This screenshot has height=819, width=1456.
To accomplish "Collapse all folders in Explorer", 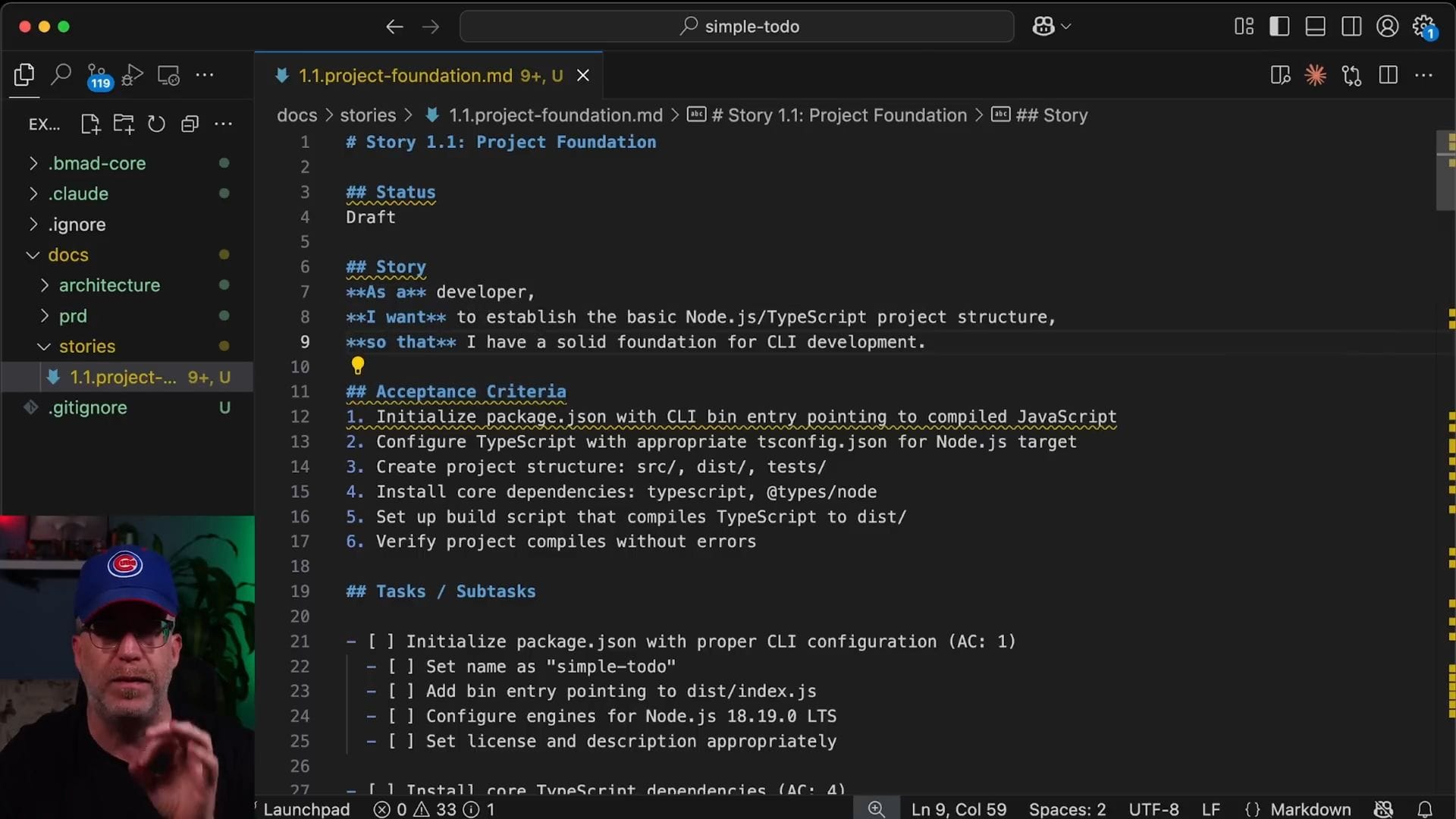I will tap(190, 124).
